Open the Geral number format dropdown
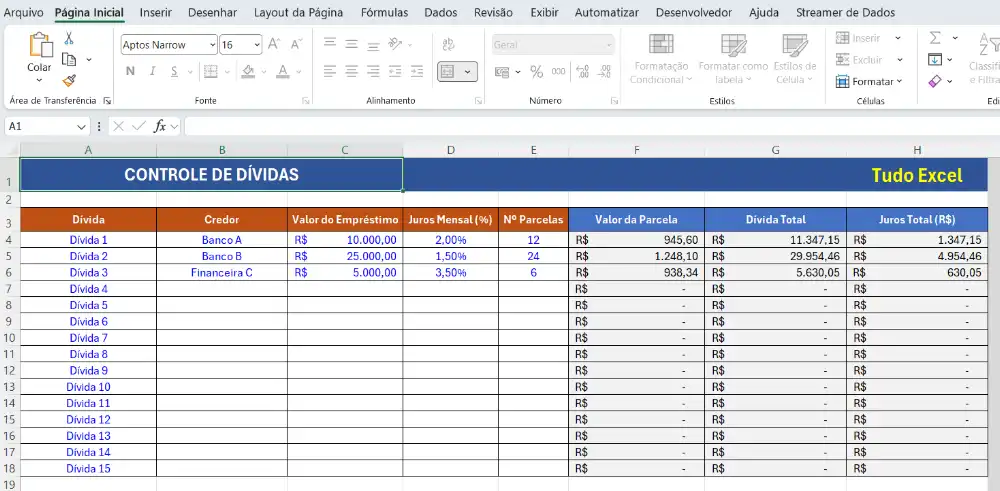 [x=609, y=45]
